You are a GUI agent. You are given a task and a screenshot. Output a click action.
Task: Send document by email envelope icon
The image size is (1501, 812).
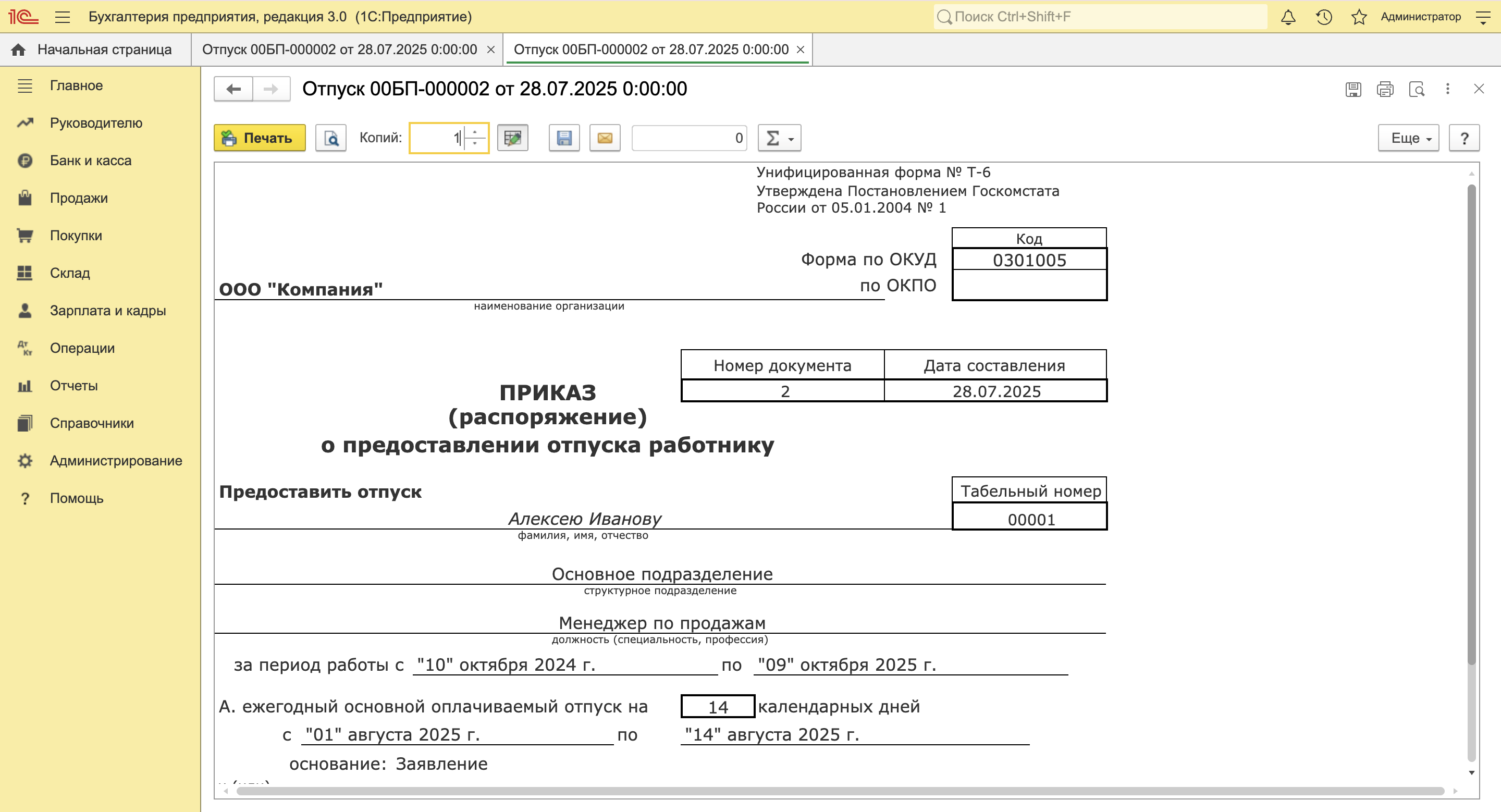pyautogui.click(x=605, y=138)
